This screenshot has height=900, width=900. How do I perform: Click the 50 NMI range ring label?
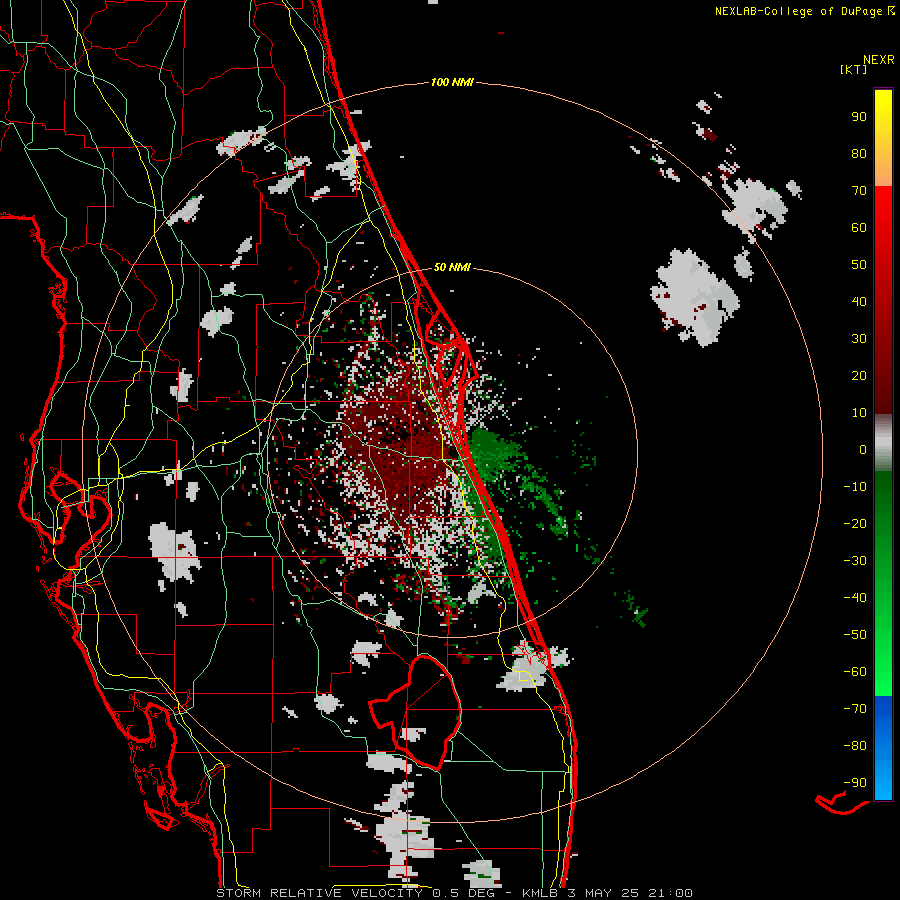[452, 267]
